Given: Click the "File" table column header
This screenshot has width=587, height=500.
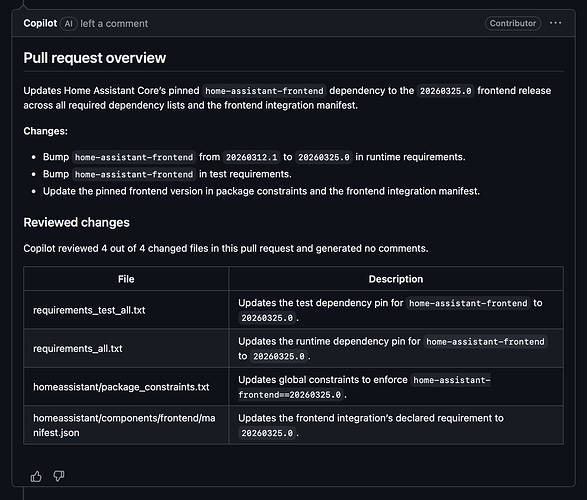Looking at the screenshot, I should click(126, 279).
